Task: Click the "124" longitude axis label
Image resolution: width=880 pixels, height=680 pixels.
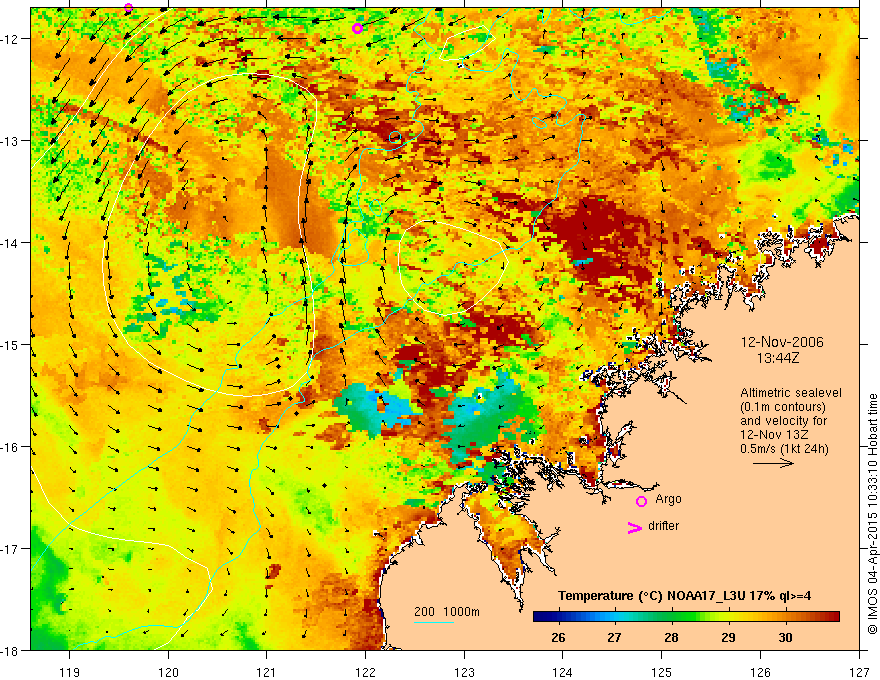Action: click(563, 672)
